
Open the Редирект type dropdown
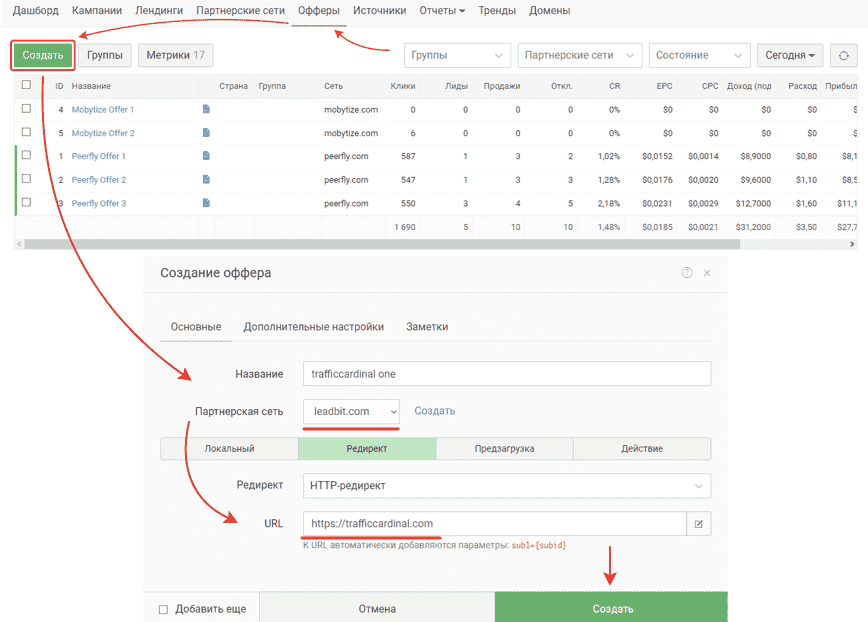click(506, 486)
